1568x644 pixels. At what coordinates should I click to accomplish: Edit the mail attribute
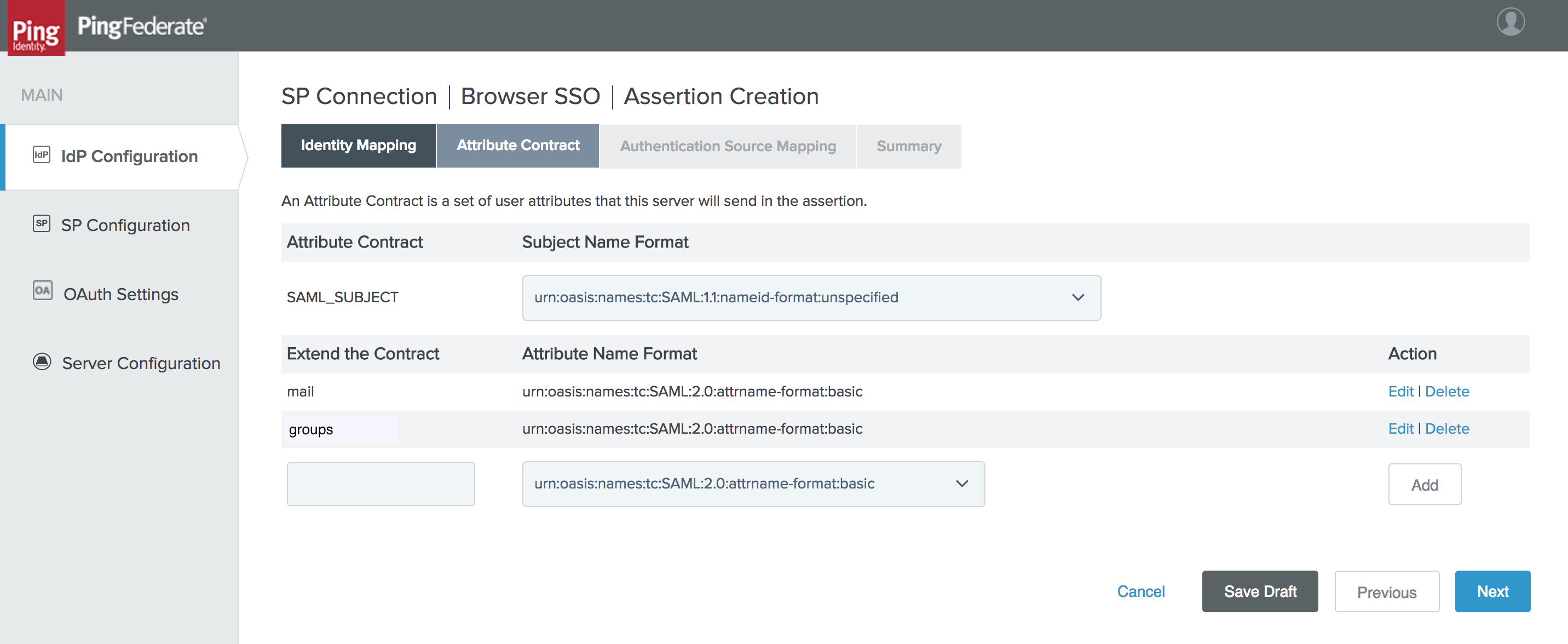pos(1400,392)
